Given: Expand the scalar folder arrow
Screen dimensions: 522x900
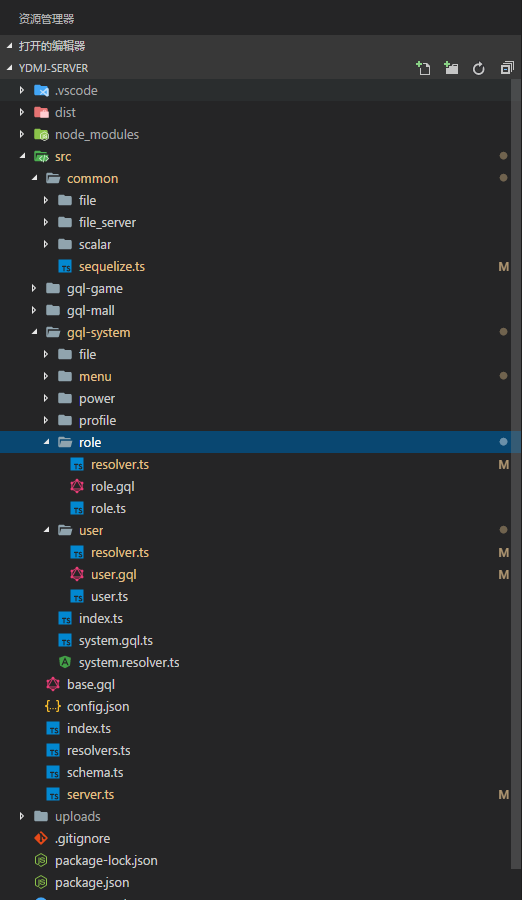Looking at the screenshot, I should click(x=46, y=244).
